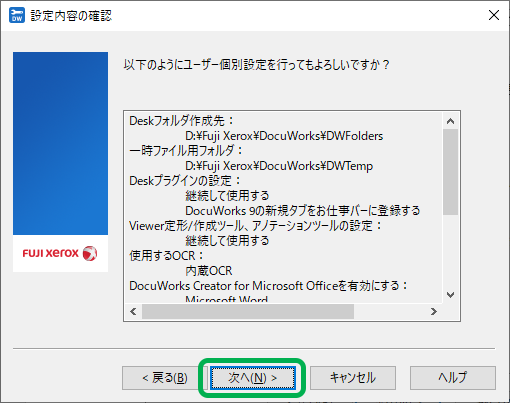510x403 pixels.
Task: Open help via the ヘルプ button
Action: click(x=453, y=378)
